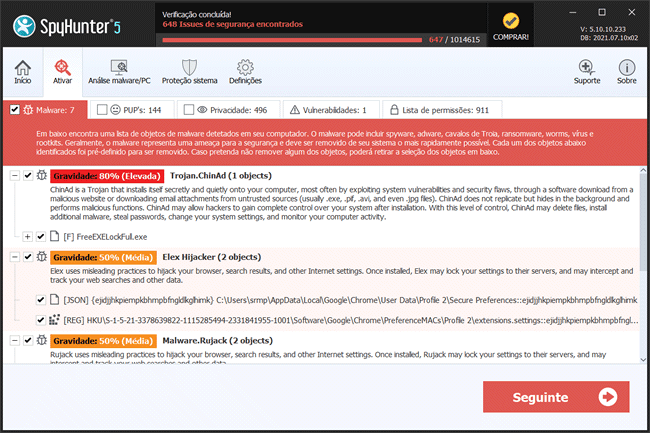Click '648 Issues de segurança encontrados' text
This screenshot has height=433, width=650.
click(233, 24)
